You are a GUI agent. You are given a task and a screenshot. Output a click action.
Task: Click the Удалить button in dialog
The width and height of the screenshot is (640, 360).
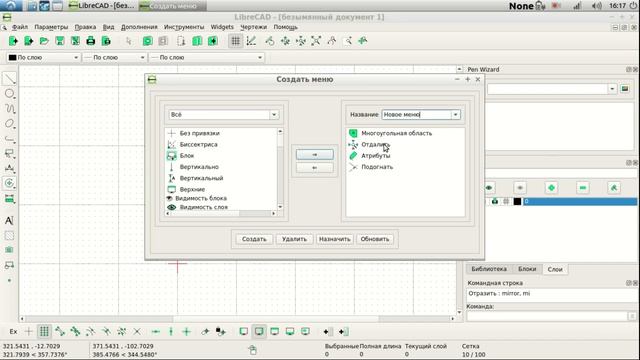tap(294, 239)
